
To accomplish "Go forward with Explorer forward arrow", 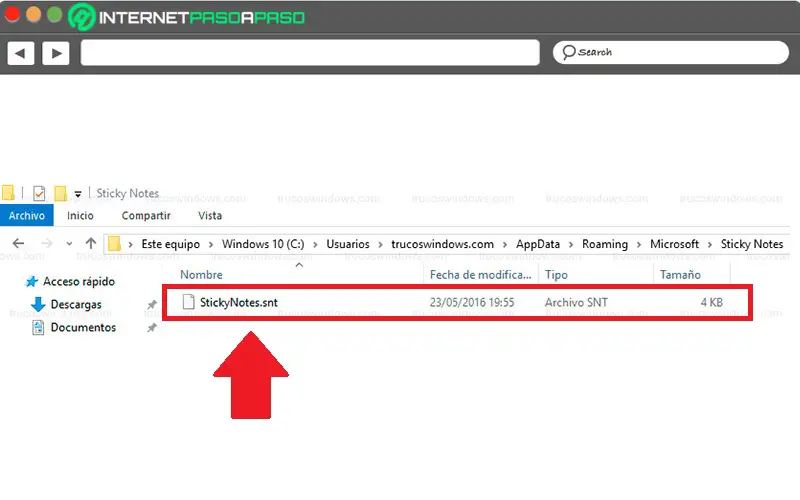I will [x=46, y=243].
